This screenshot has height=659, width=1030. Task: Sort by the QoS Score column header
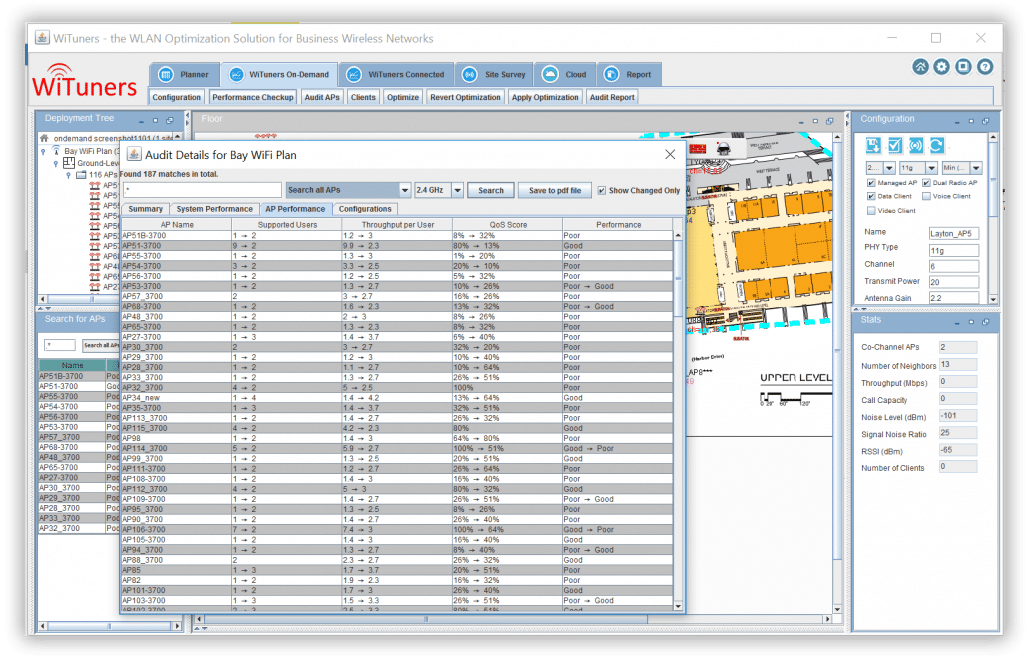[x=507, y=225]
